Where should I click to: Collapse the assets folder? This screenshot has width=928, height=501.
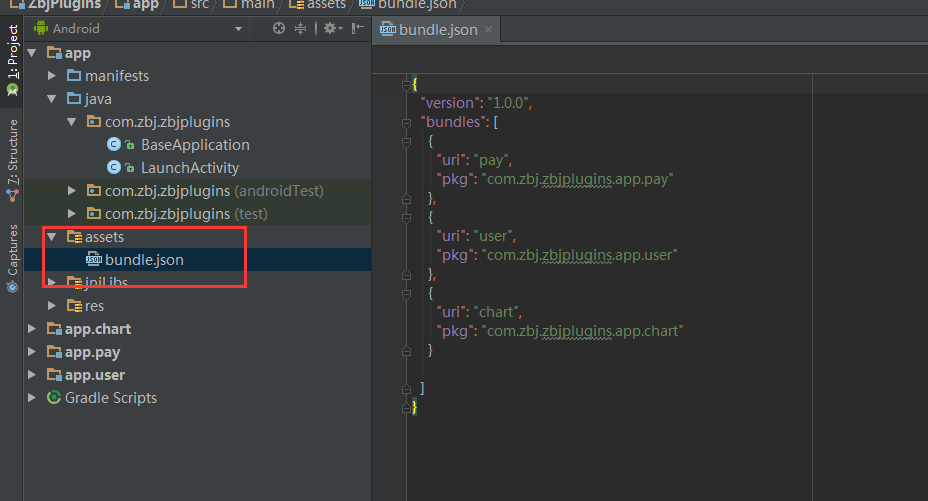(x=52, y=237)
